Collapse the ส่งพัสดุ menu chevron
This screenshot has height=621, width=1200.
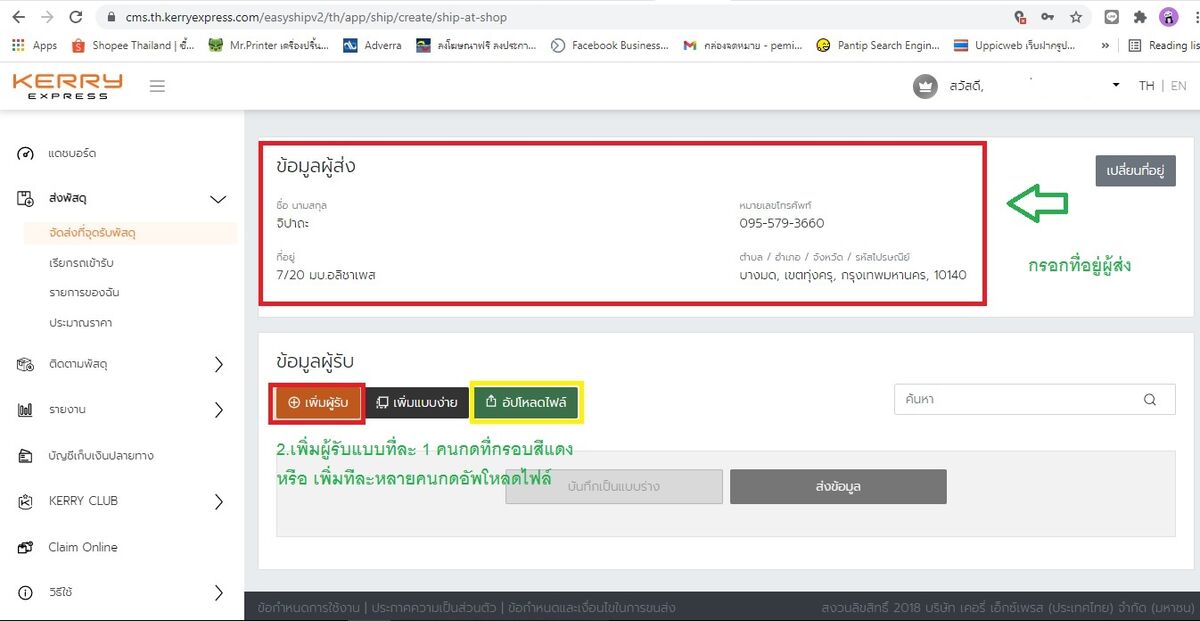218,199
